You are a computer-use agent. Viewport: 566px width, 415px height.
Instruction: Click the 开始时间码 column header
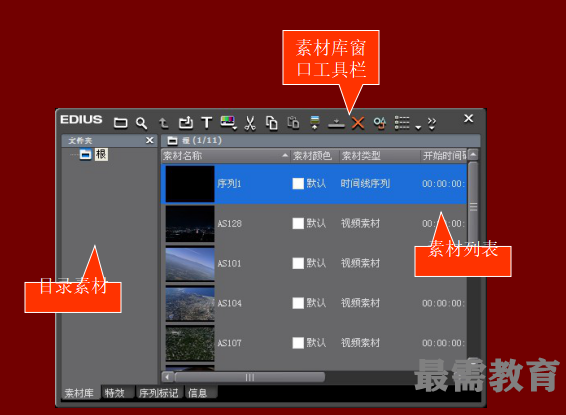tap(445, 156)
